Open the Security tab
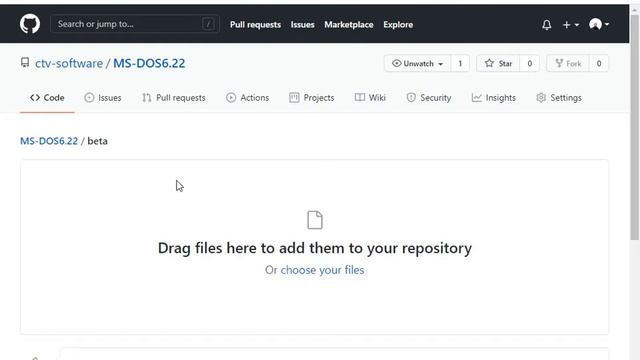The width and height of the screenshot is (640, 360). click(429, 98)
